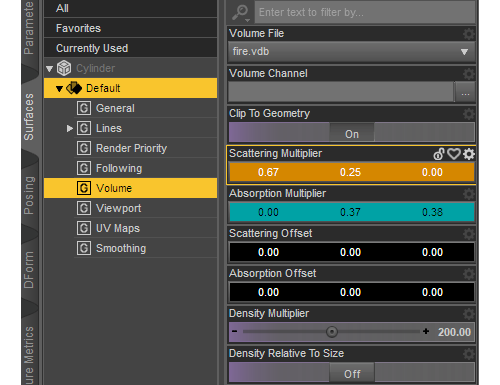Viewport: 500px width, 385px height.
Task: Open gear menu for Volume Channel
Action: tap(469, 74)
